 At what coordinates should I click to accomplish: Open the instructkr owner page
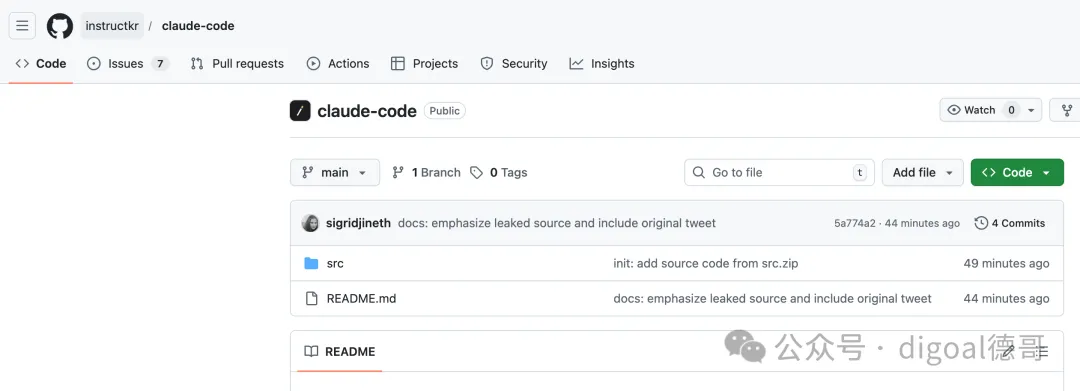112,26
